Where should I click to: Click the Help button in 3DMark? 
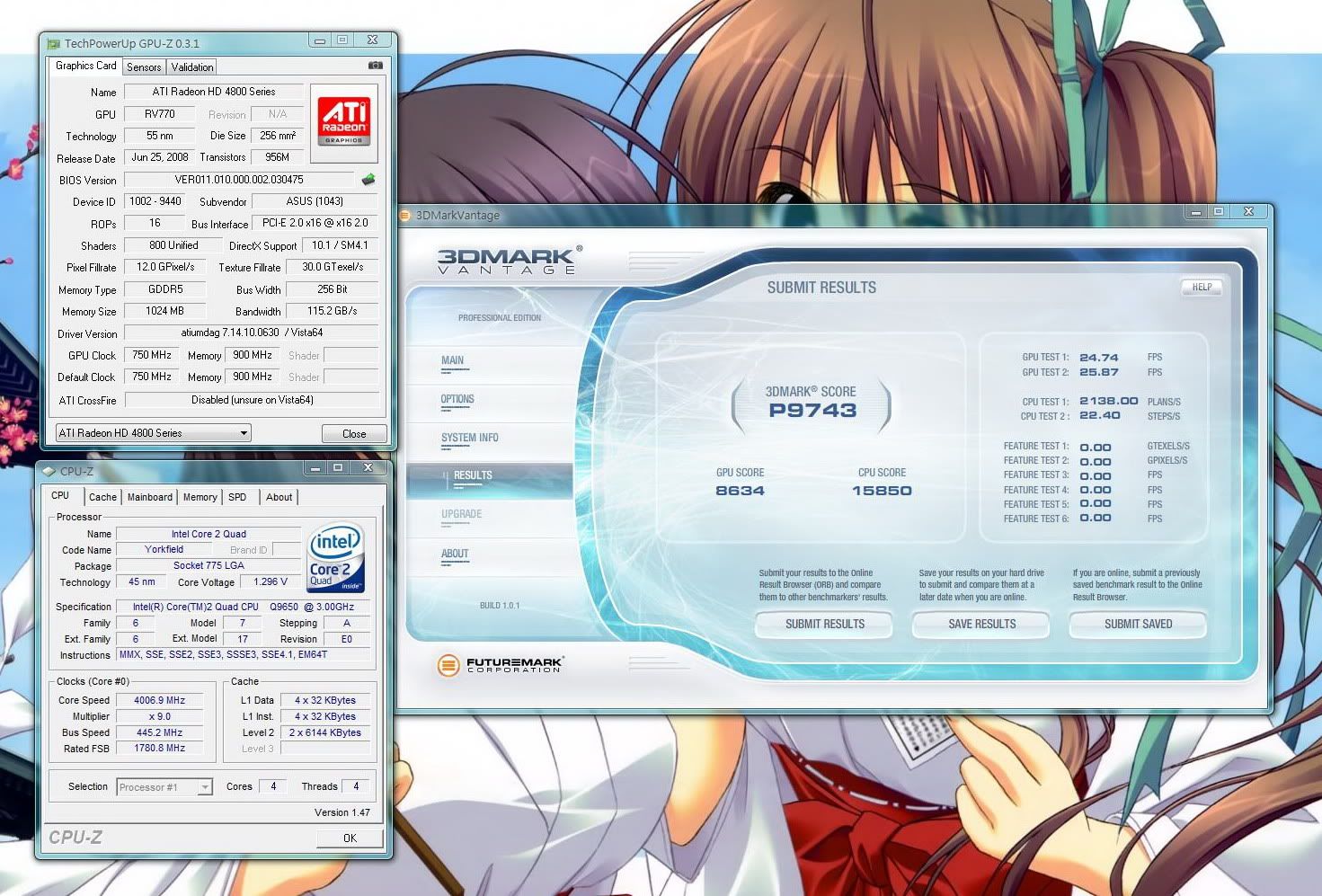click(x=1202, y=288)
